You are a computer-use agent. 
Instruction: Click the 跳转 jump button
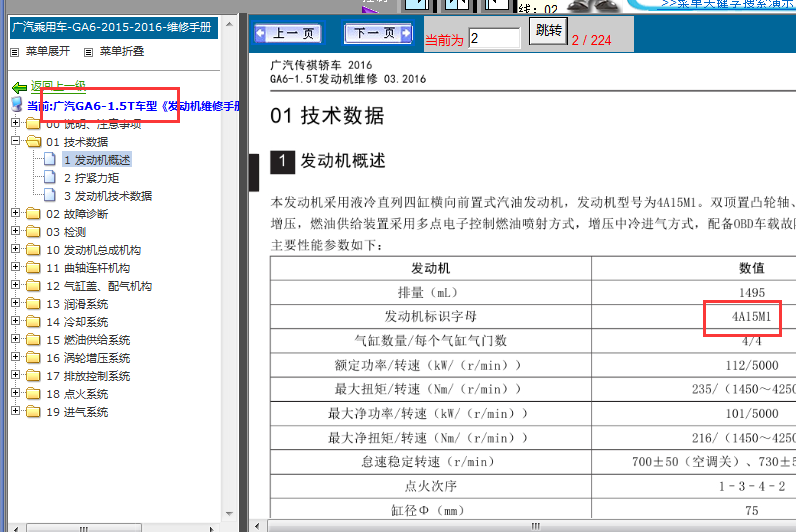click(548, 31)
